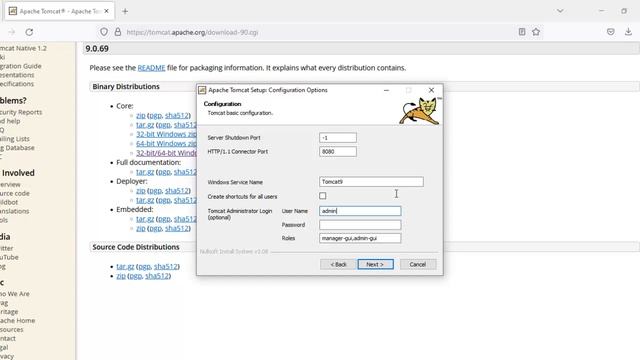Download source code tar.gz
Viewport: 640px width, 360px height.
pyautogui.click(x=125, y=267)
